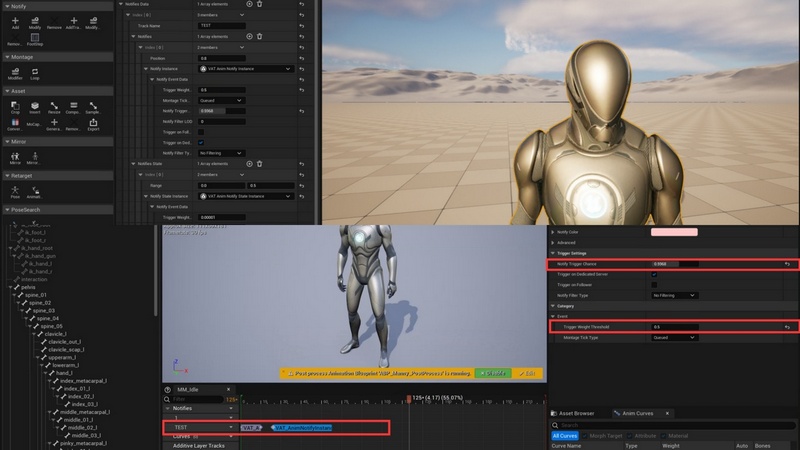Select the Crop asset tool
800x450 pixels.
tap(15, 105)
